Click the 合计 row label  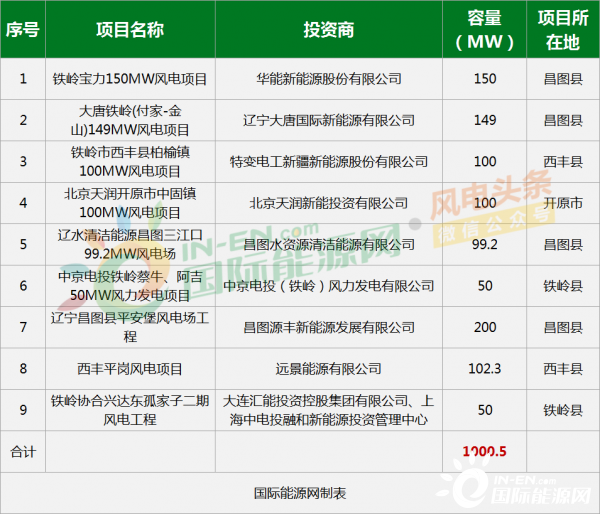pyautogui.click(x=23, y=452)
